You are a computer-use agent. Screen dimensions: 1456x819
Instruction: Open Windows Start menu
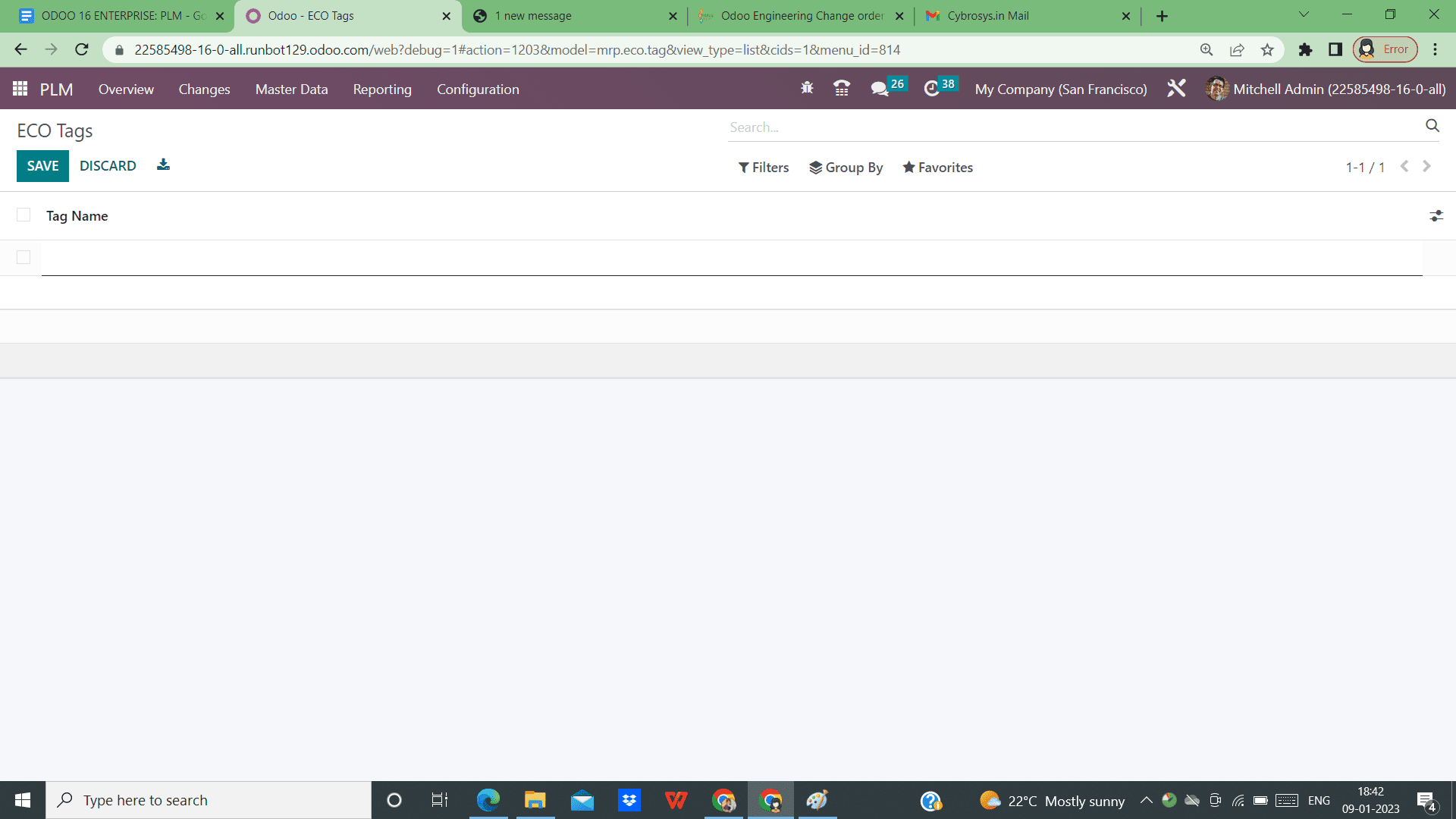[x=23, y=800]
